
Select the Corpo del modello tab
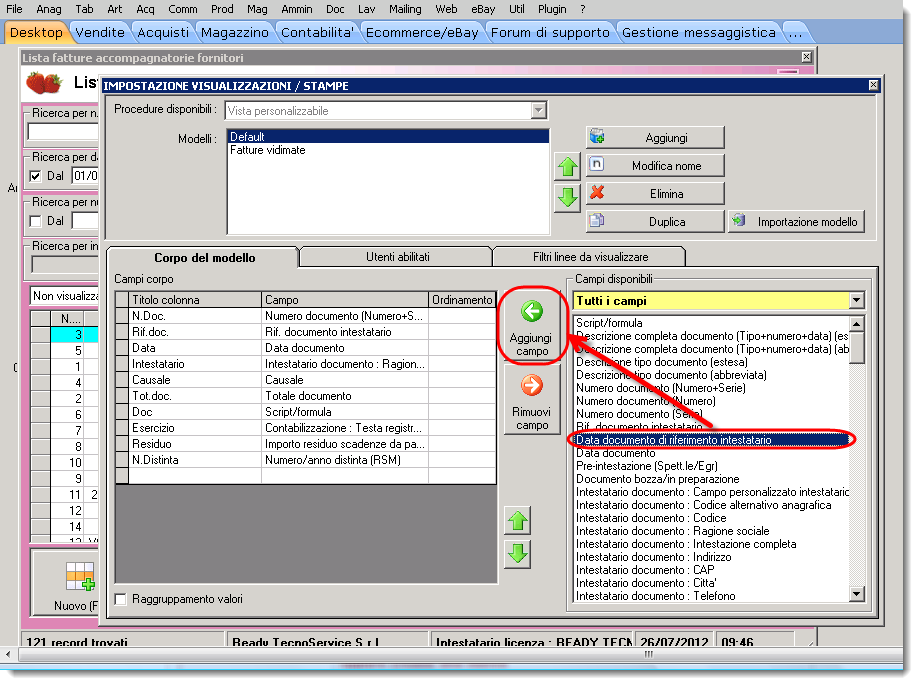point(204,258)
